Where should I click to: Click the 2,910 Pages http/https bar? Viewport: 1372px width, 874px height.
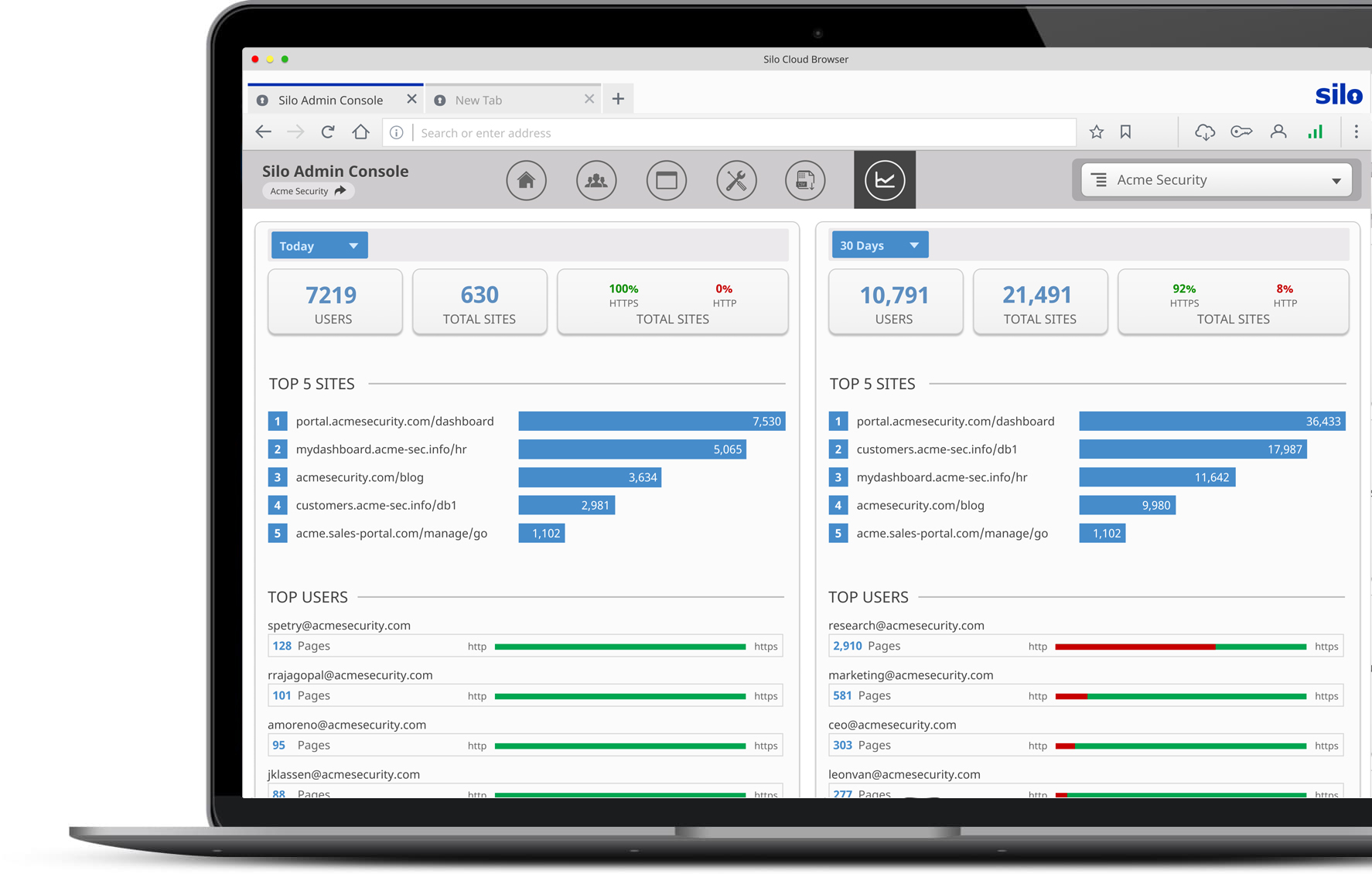click(1180, 647)
